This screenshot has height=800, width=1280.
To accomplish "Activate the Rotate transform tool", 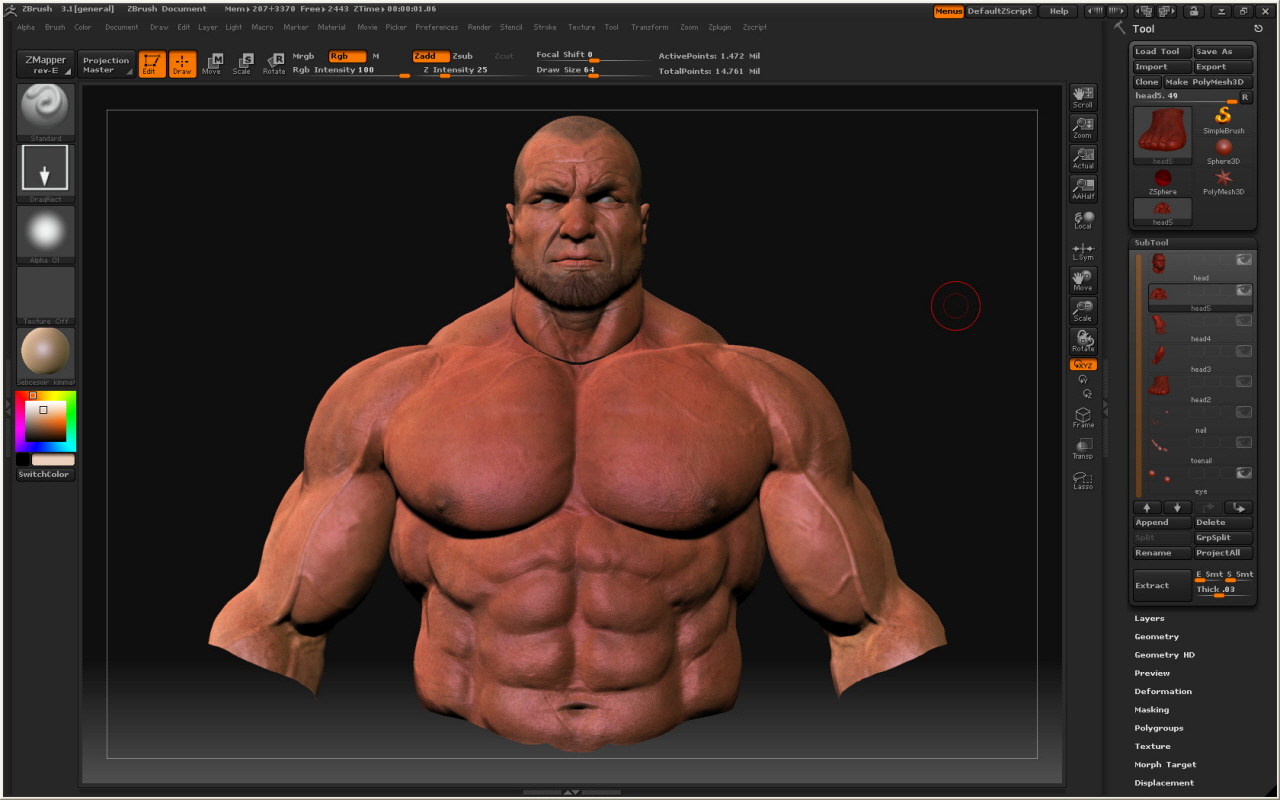I will (x=273, y=64).
